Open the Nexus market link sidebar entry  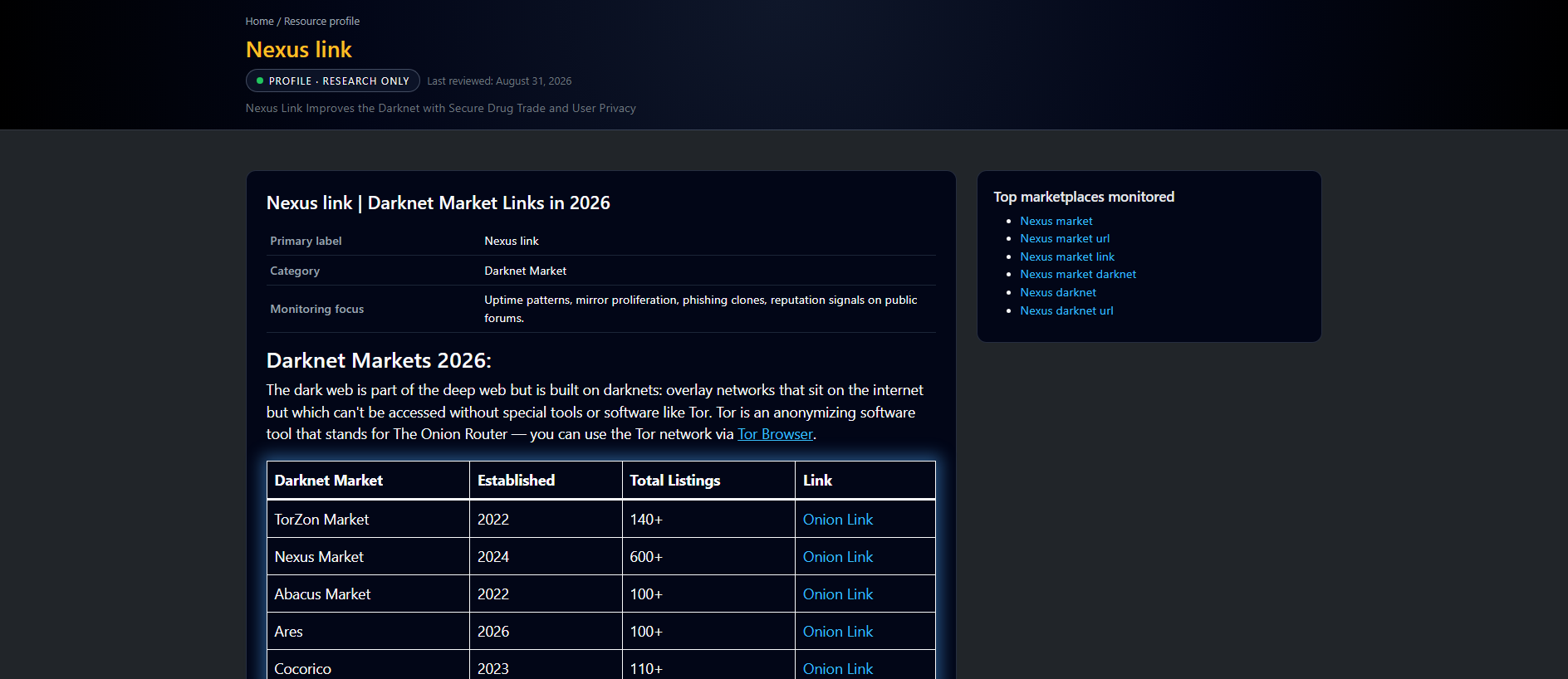[1067, 257]
